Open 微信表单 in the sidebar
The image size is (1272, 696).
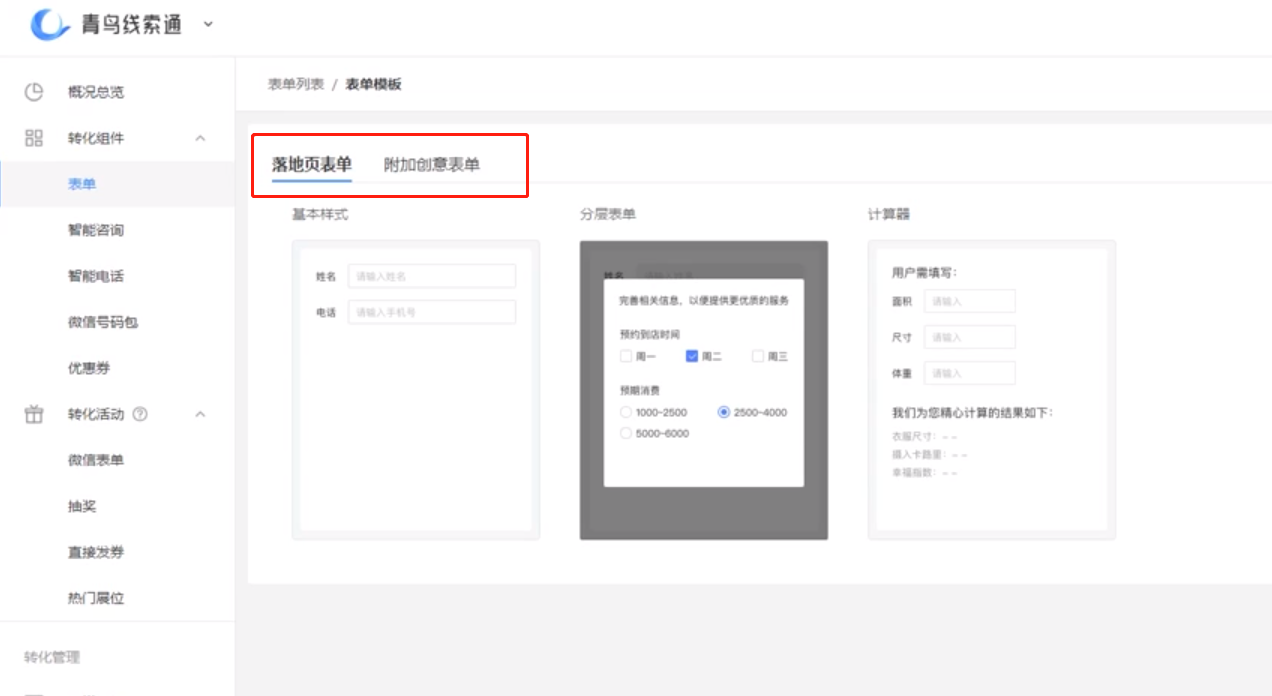[96, 460]
